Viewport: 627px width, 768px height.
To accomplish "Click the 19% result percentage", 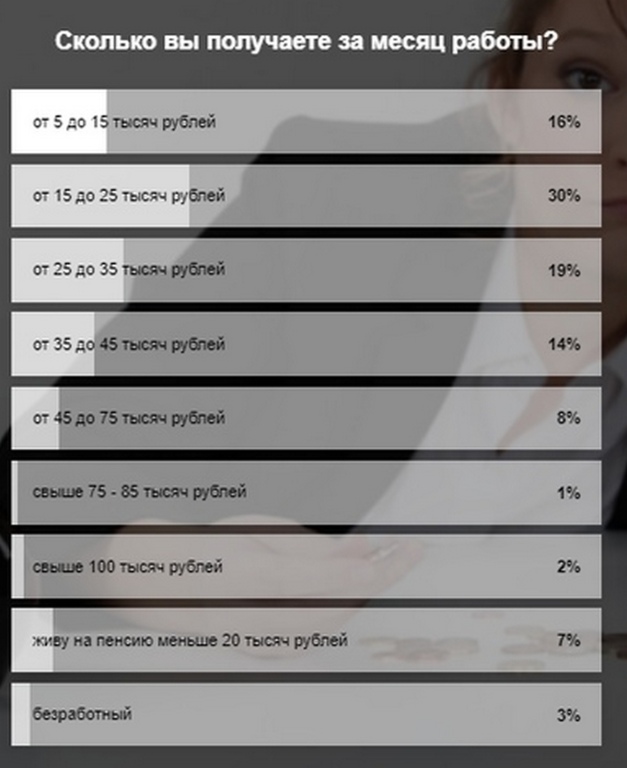I will [564, 270].
